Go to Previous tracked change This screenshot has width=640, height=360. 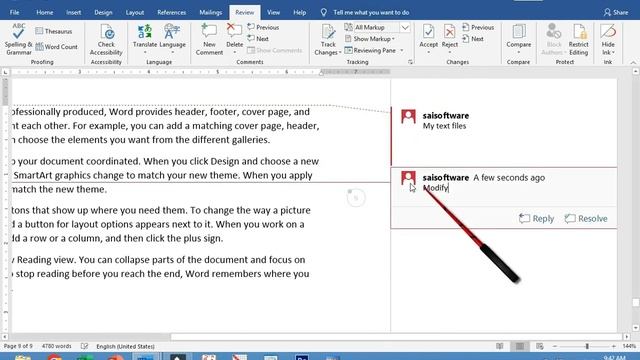478,27
